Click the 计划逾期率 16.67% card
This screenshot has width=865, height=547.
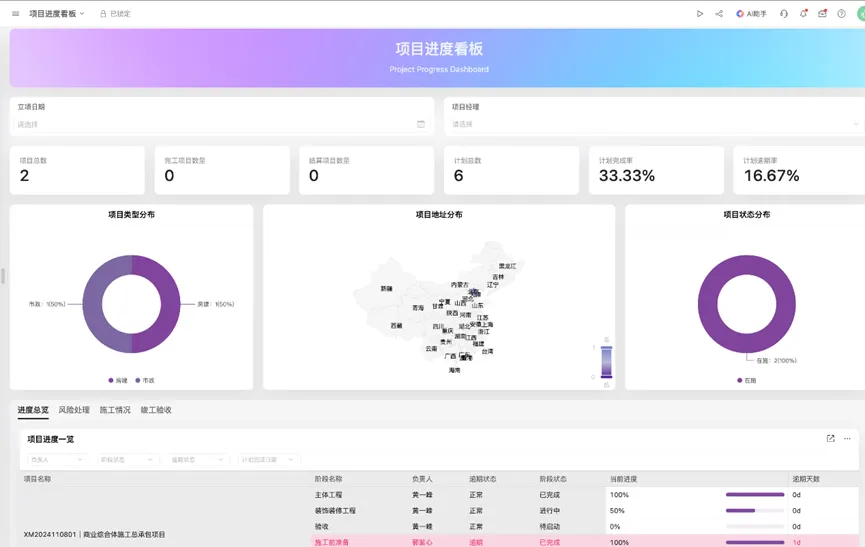[x=799, y=170]
